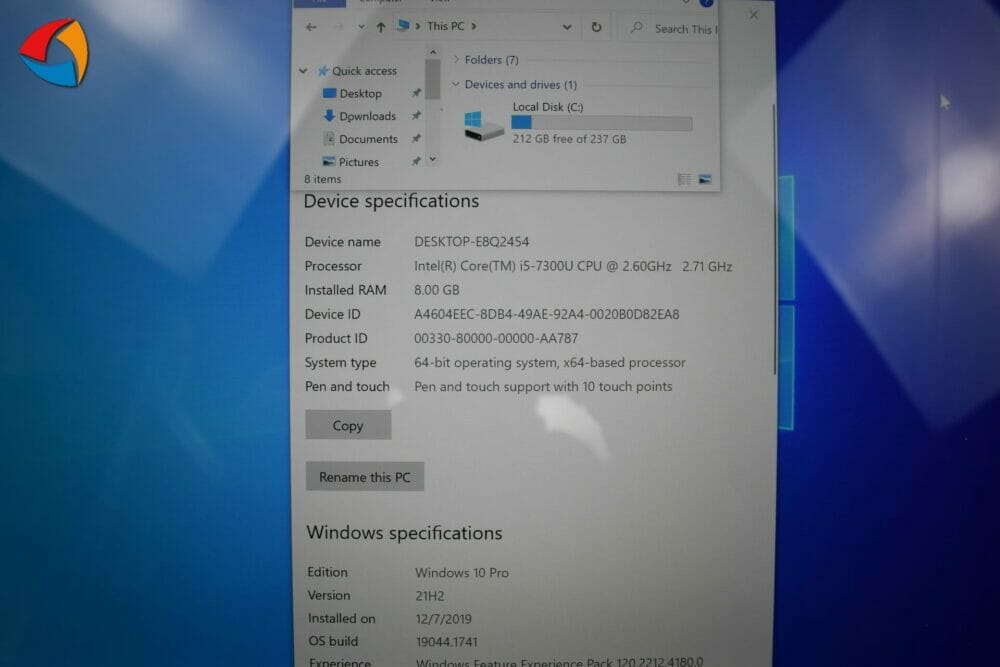Open address bar history dropdown
This screenshot has height=667, width=1000.
(x=566, y=27)
